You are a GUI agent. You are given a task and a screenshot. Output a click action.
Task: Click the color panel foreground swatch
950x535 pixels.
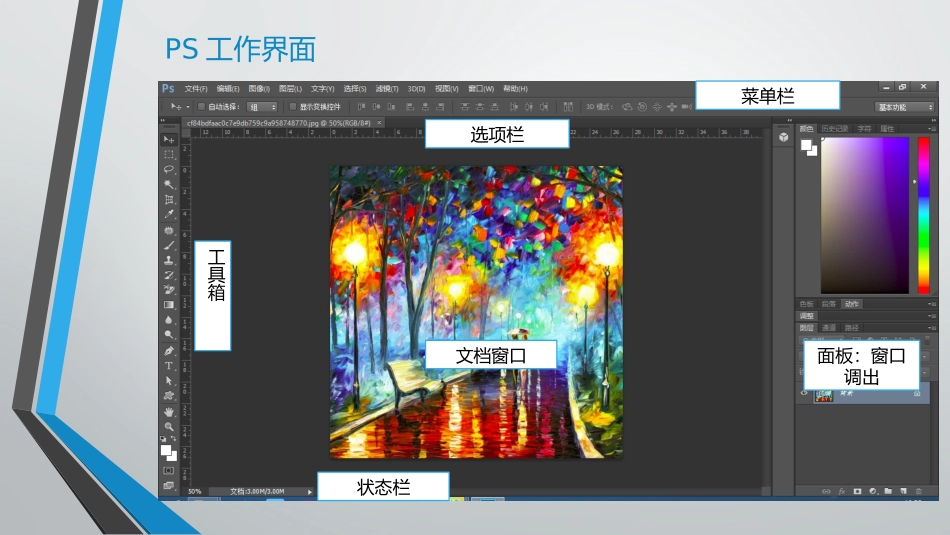tap(806, 145)
